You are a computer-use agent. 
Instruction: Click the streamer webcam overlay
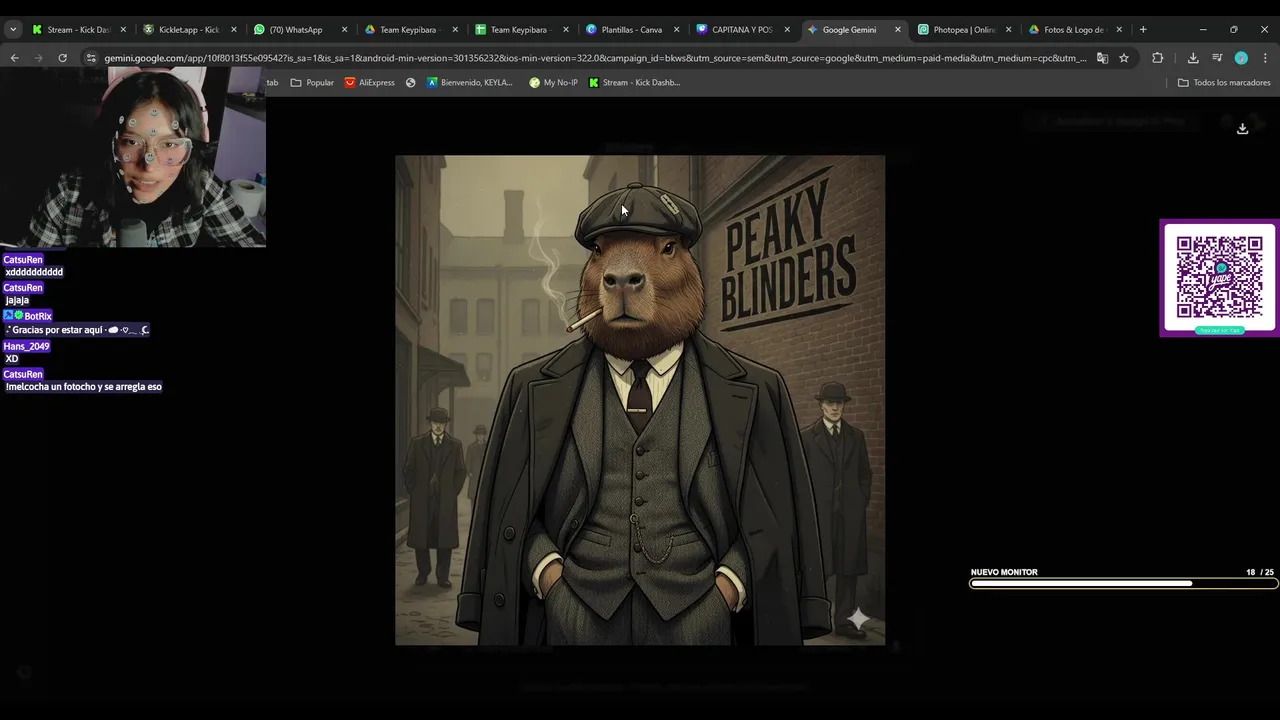[133, 157]
